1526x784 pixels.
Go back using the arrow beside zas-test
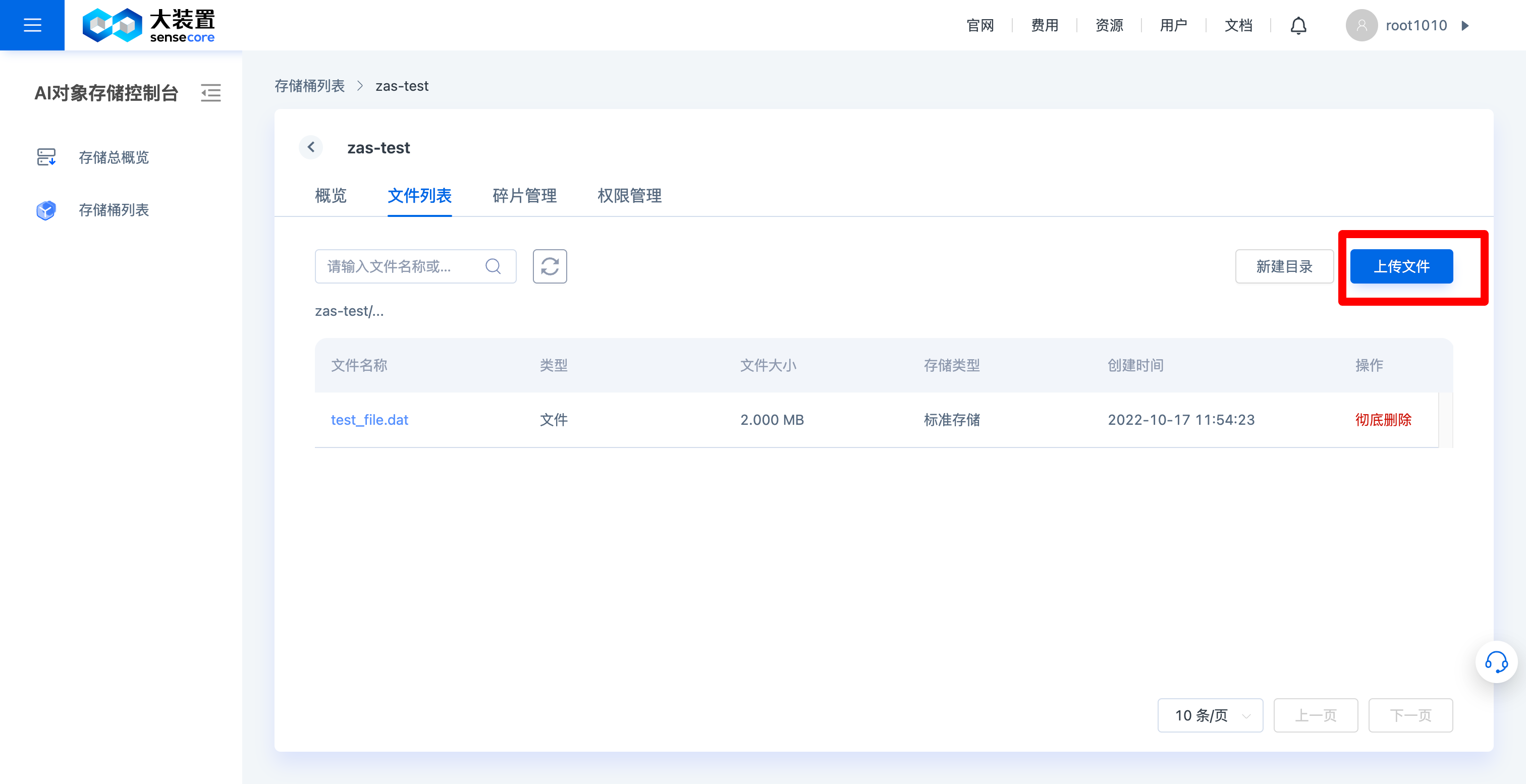(x=311, y=147)
